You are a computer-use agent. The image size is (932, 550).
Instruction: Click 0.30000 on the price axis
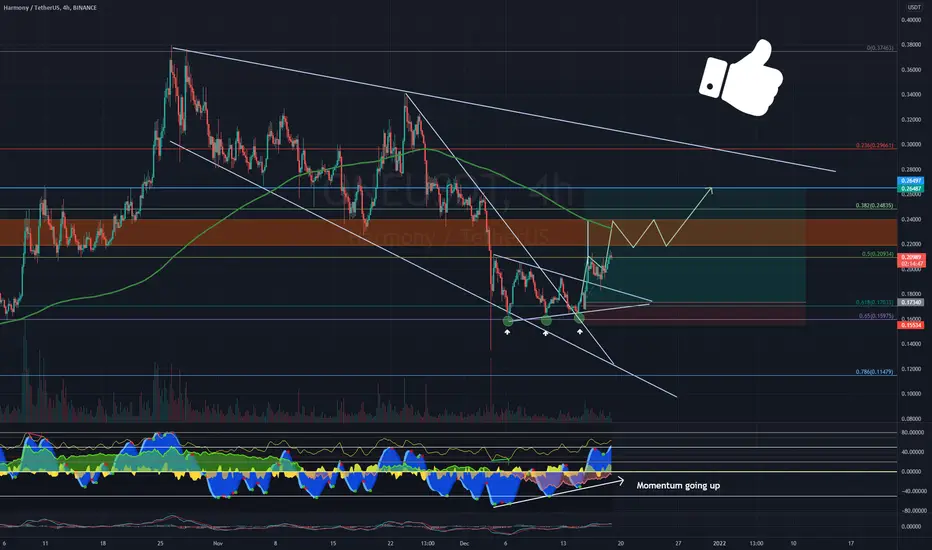point(911,144)
